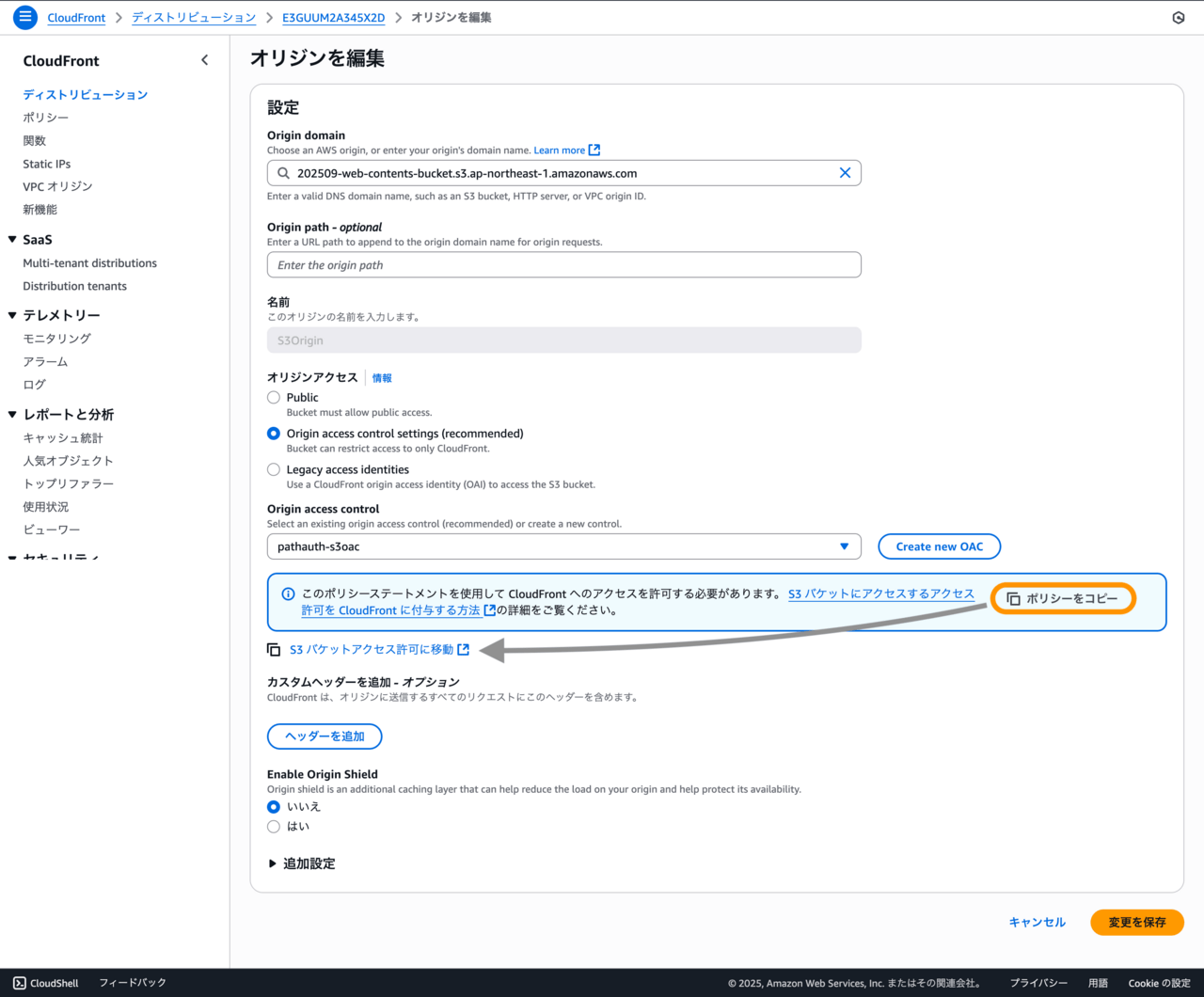
Task: Open the hamburger navigation menu icon
Action: coord(25,17)
